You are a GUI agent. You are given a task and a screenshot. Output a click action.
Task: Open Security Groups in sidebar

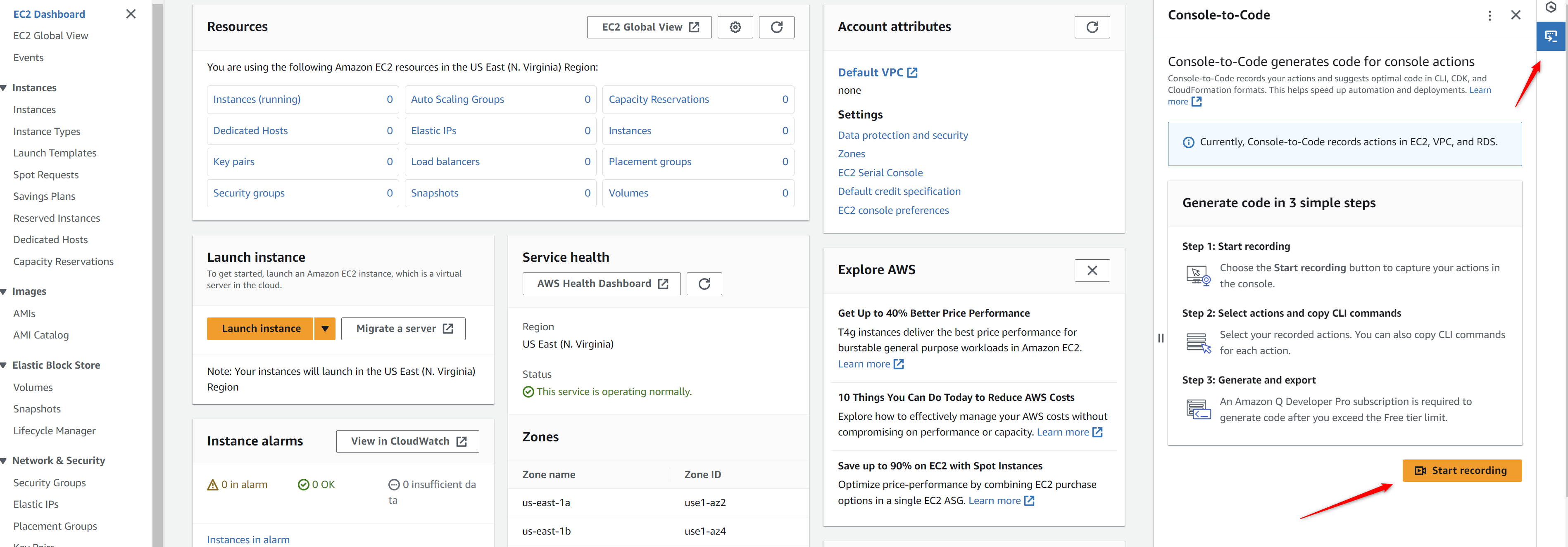(x=49, y=483)
